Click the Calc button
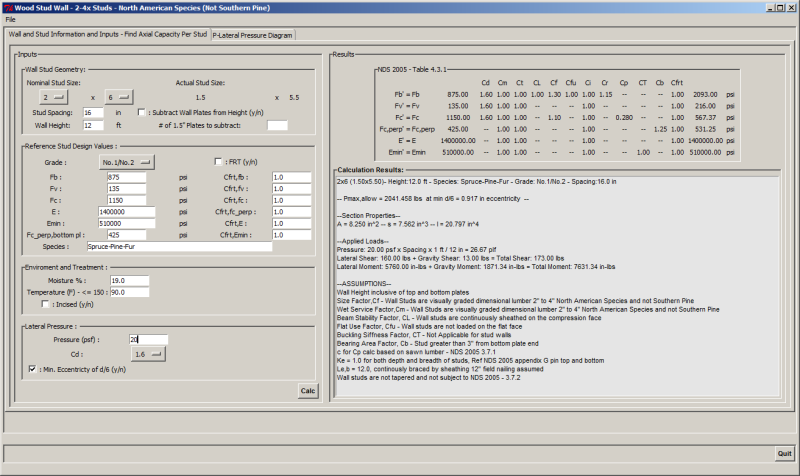The height and width of the screenshot is (476, 800). [x=308, y=391]
